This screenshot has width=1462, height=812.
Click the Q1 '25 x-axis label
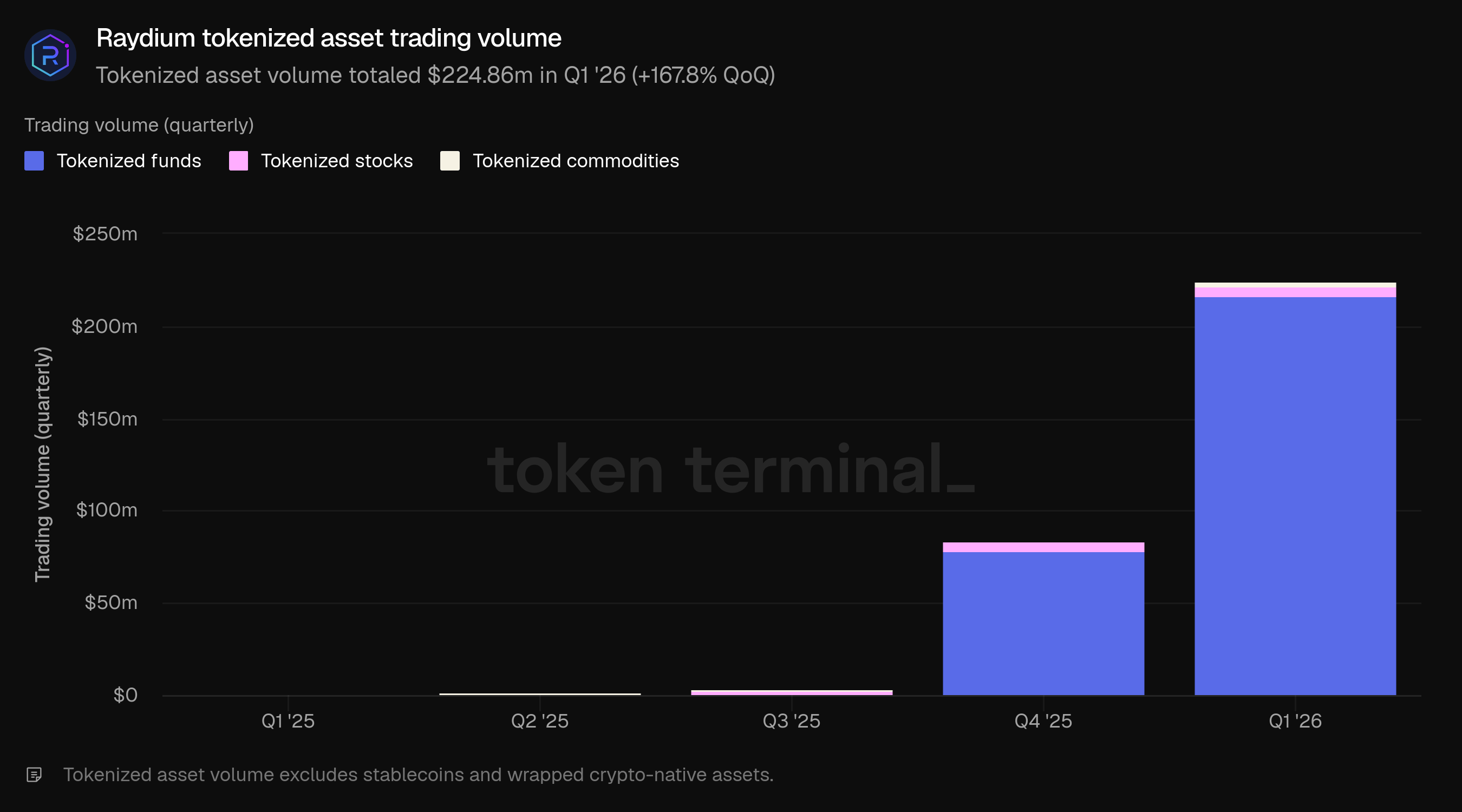point(288,721)
